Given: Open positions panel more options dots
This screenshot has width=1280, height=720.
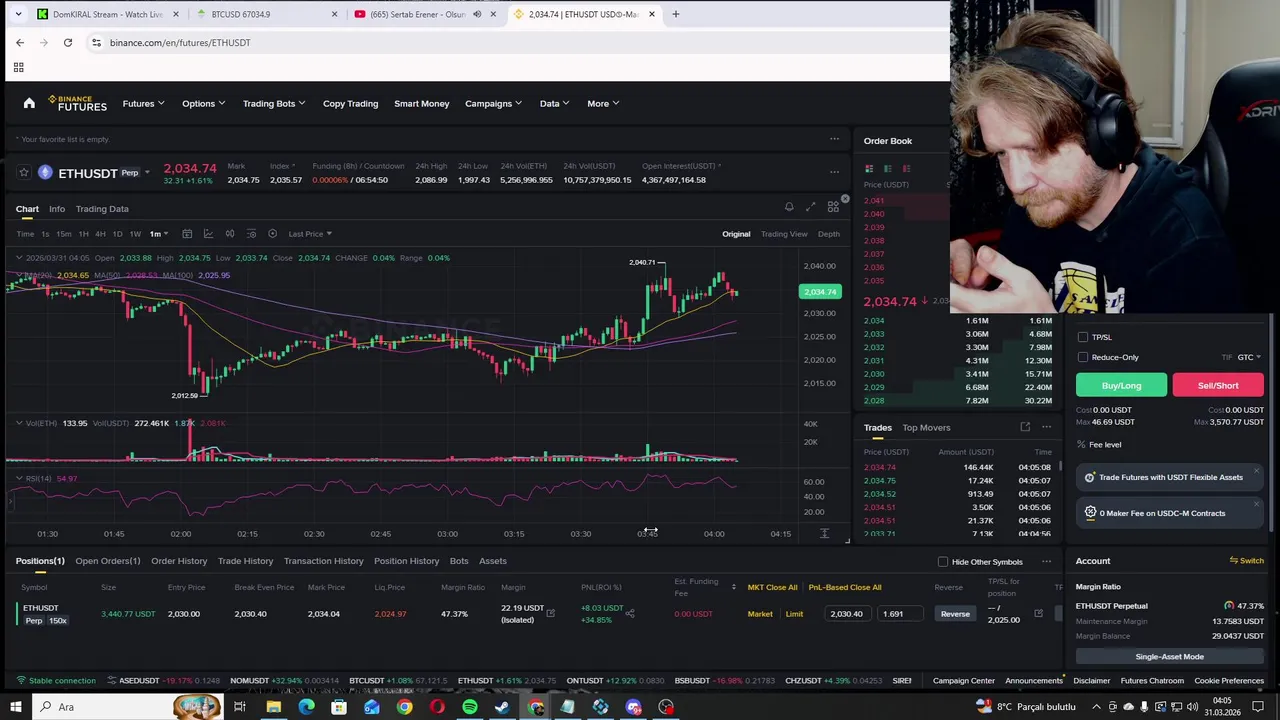Looking at the screenshot, I should [x=1046, y=561].
